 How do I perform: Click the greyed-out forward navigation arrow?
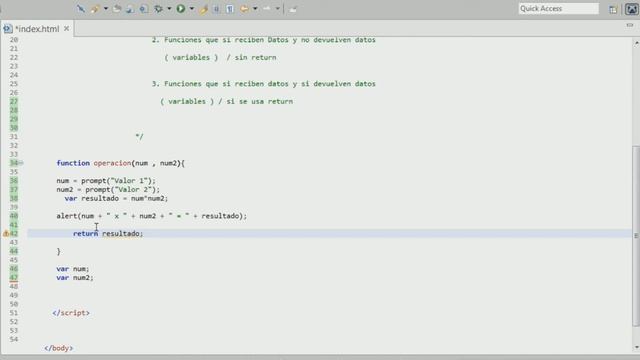[x=267, y=9]
